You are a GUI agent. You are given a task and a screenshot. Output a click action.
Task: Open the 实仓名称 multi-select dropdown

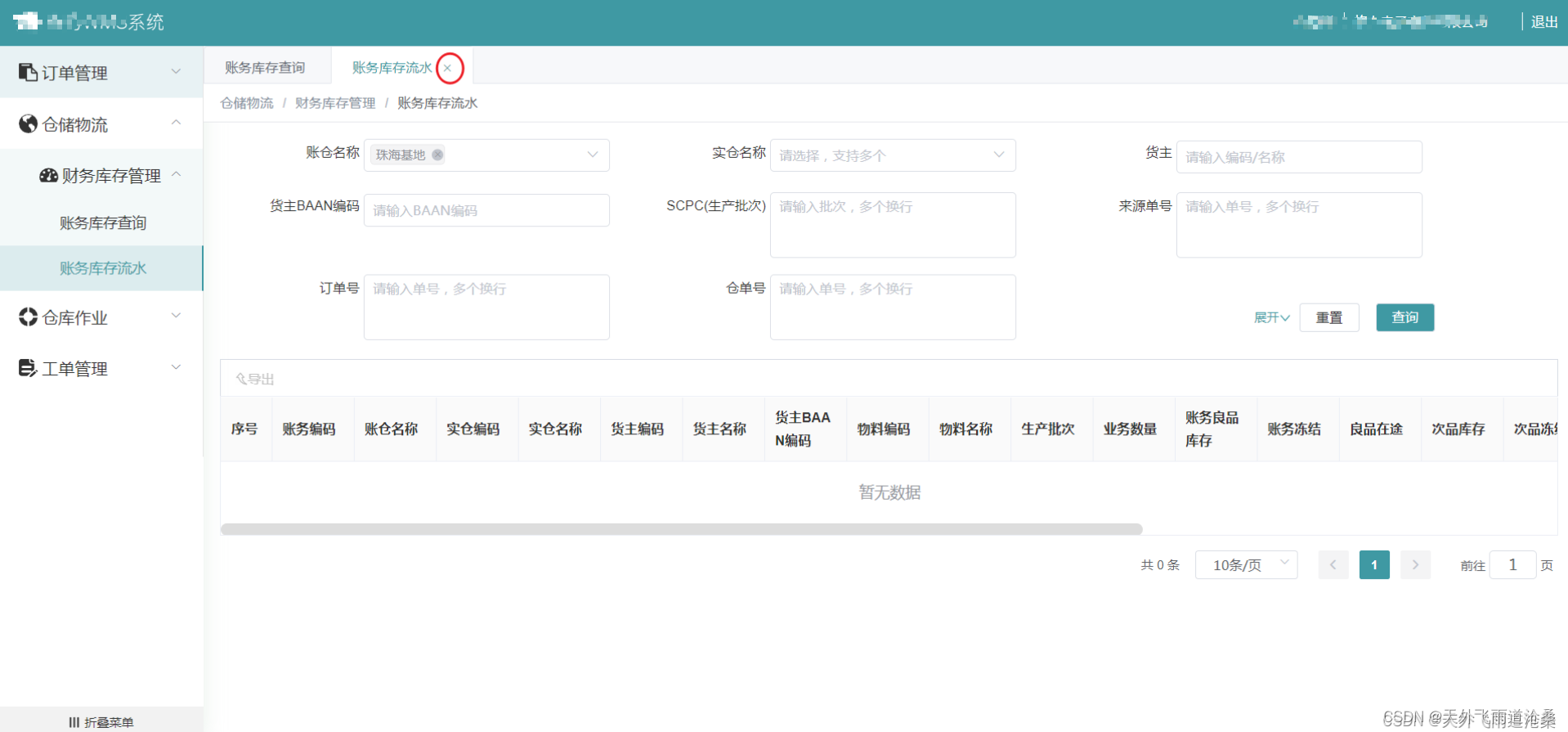tap(893, 155)
